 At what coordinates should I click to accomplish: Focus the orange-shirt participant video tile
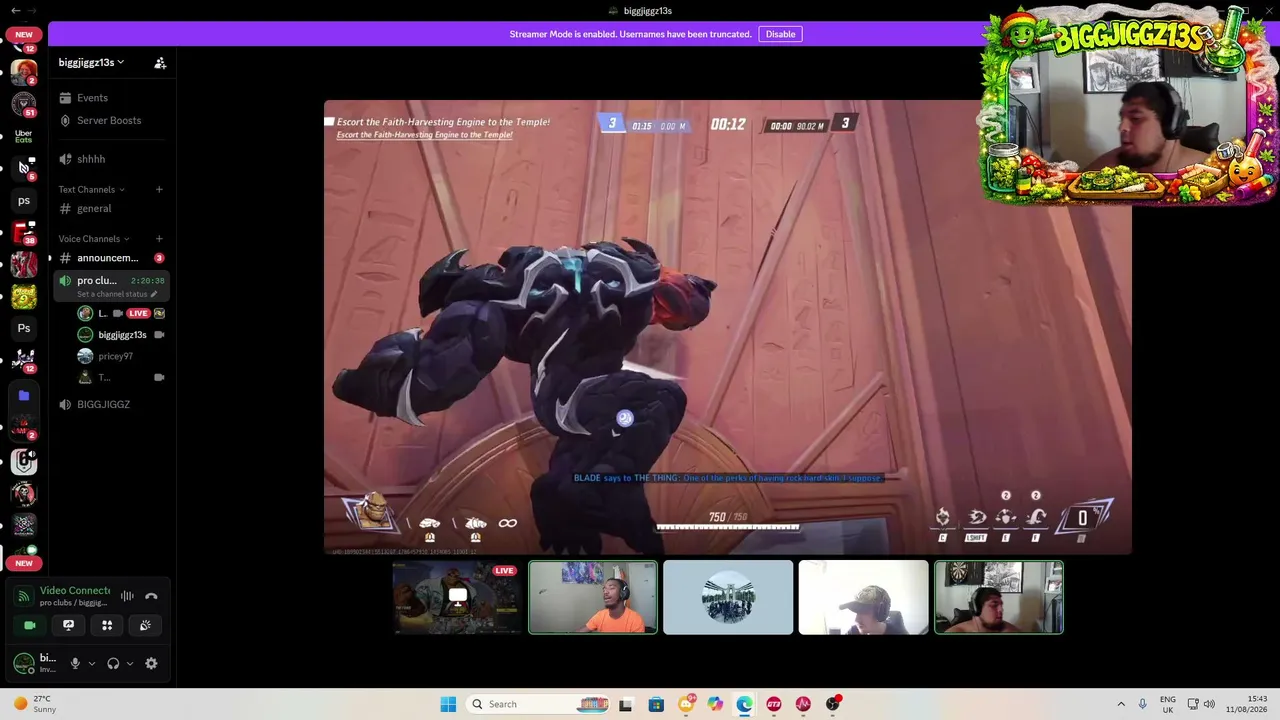593,597
